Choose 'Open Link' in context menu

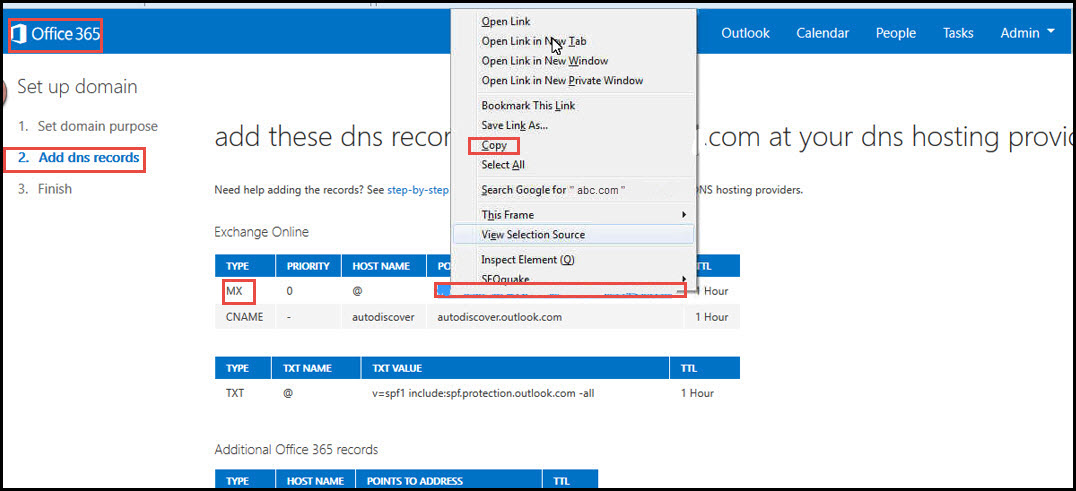click(x=506, y=21)
